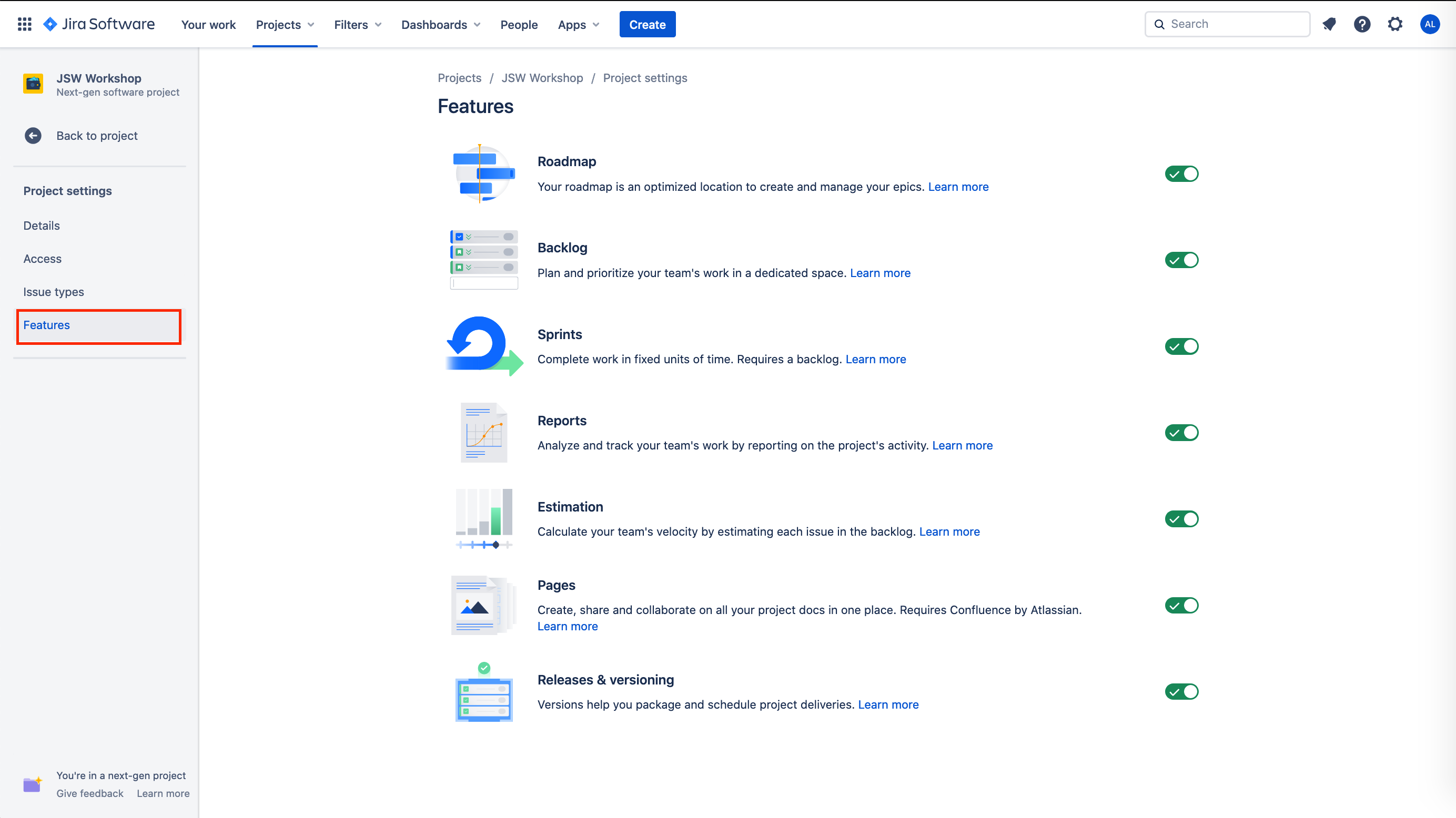1456x818 pixels.
Task: Click the JSW Workshop project avatar
Action: coord(33,84)
